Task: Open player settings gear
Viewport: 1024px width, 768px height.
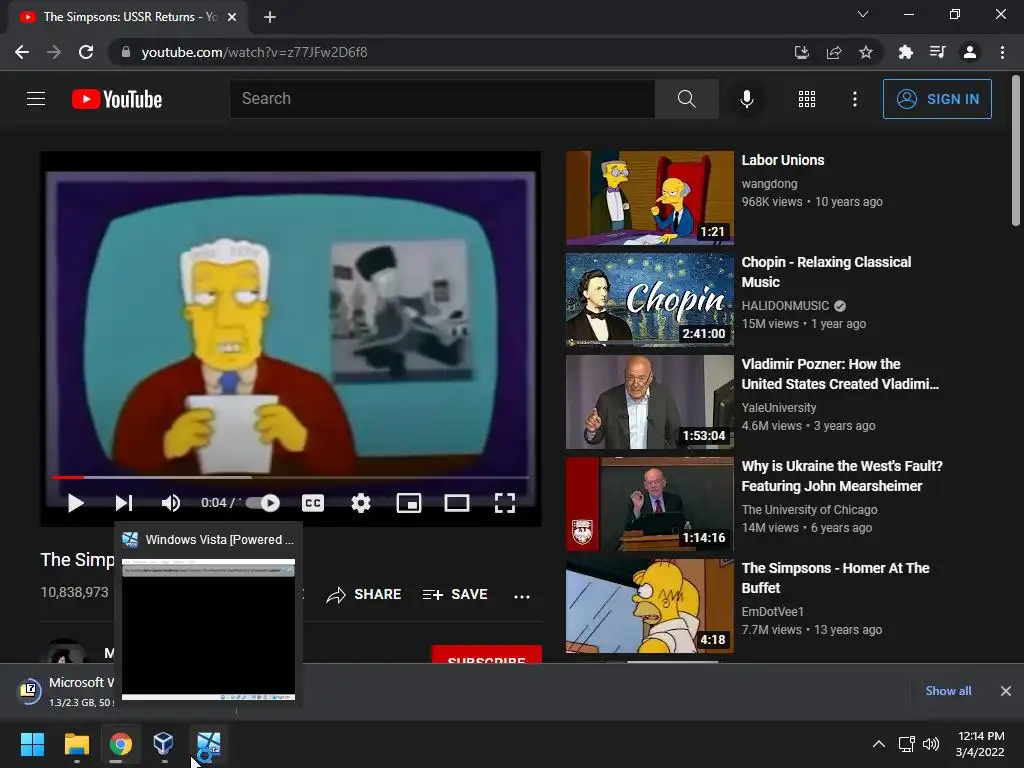Action: tap(360, 503)
